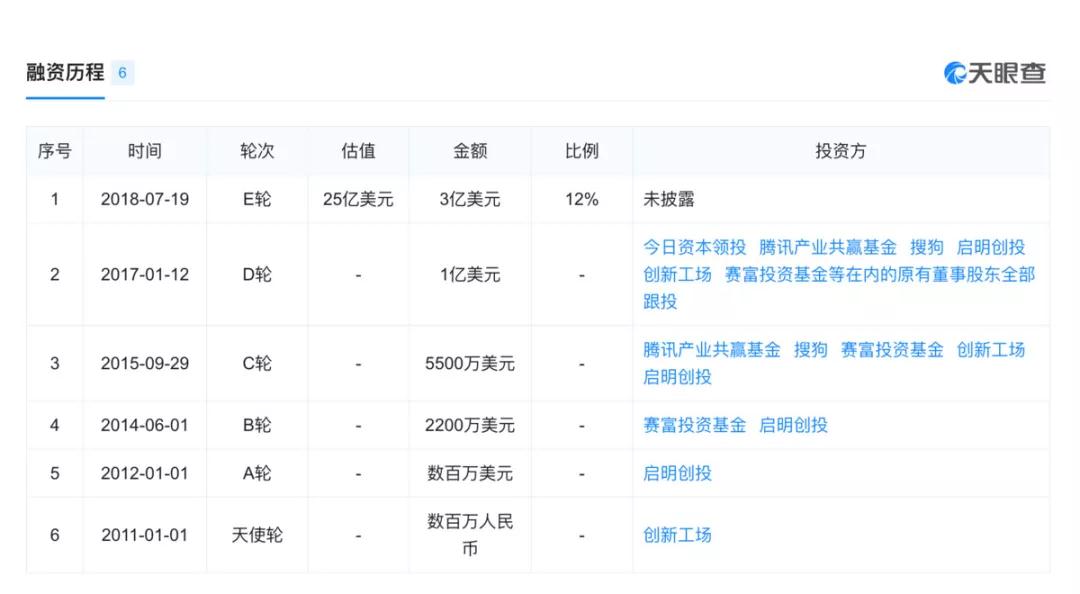The width and height of the screenshot is (1080, 594).
Task: Open 创新工场 in the 天使轮 row
Action: tap(677, 535)
